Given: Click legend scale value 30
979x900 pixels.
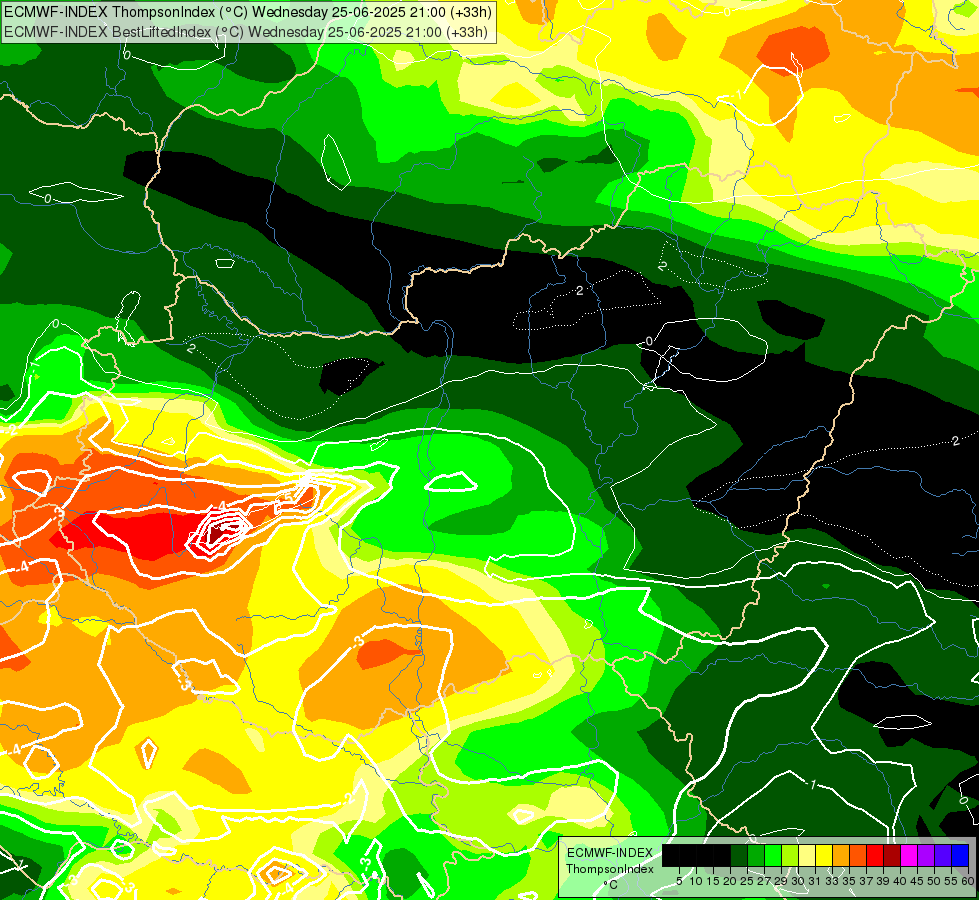Looking at the screenshot, I should pyautogui.click(x=798, y=881).
